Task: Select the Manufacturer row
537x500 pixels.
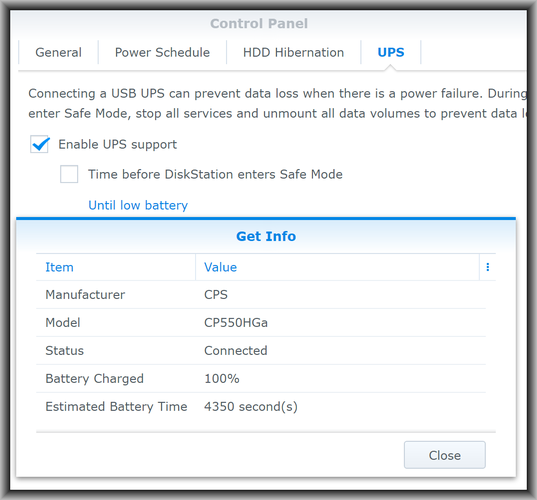Action: [261, 295]
